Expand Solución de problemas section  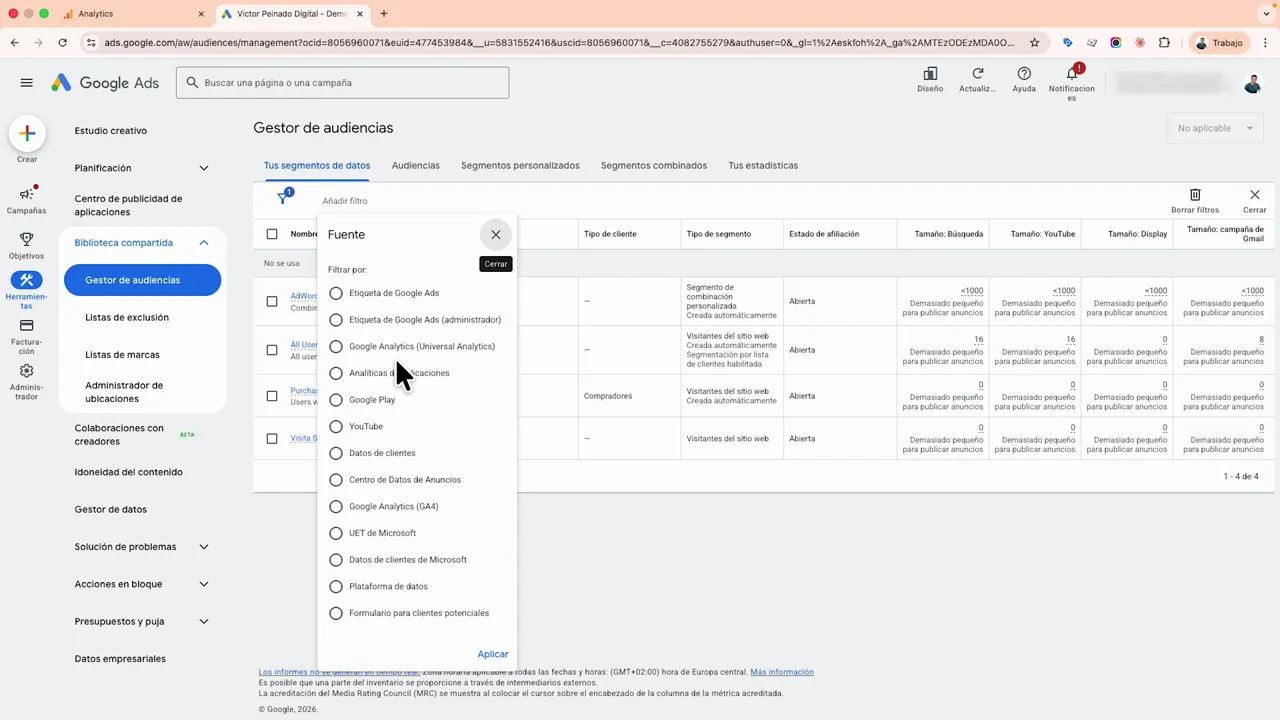click(x=204, y=547)
